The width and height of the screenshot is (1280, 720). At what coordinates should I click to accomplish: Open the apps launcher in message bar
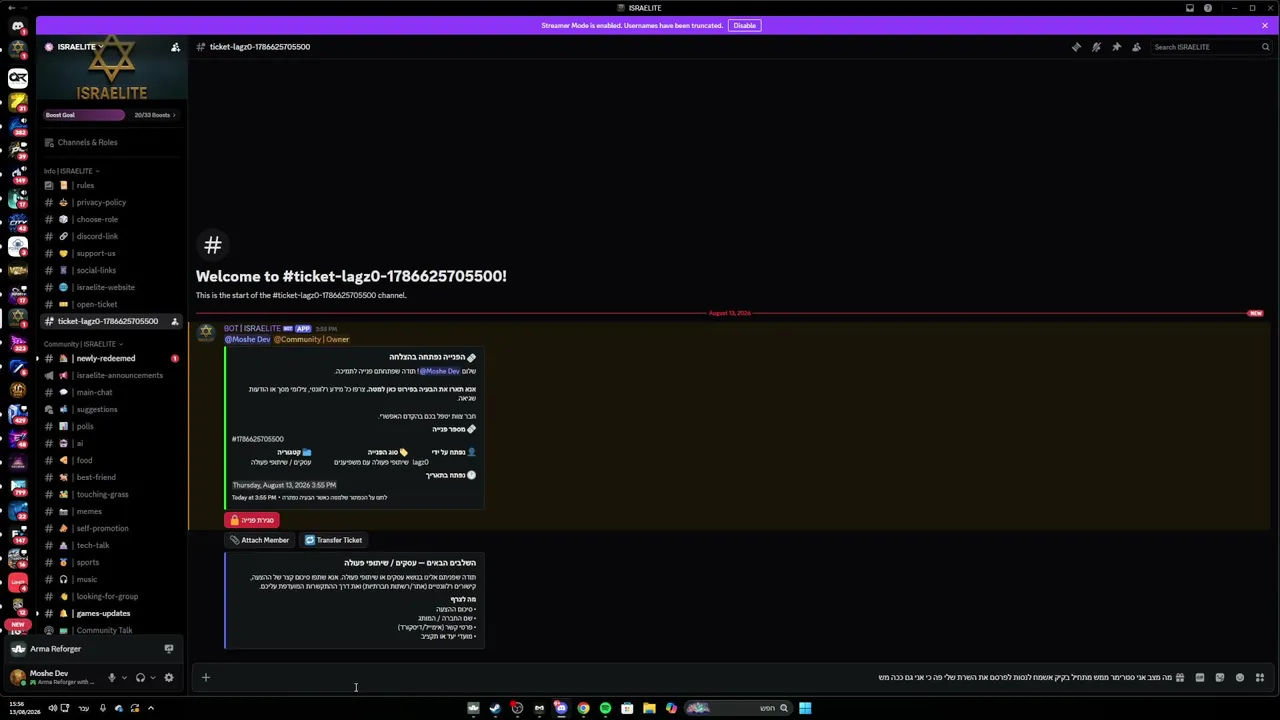1260,678
